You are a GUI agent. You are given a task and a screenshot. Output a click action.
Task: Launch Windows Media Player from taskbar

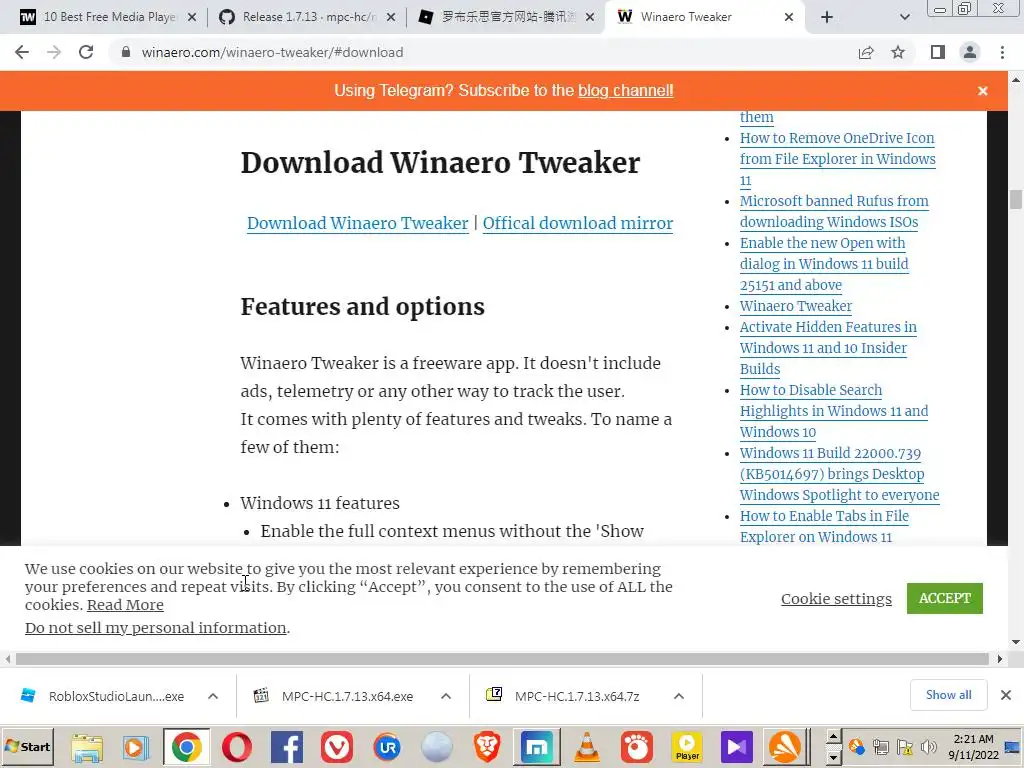click(136, 747)
